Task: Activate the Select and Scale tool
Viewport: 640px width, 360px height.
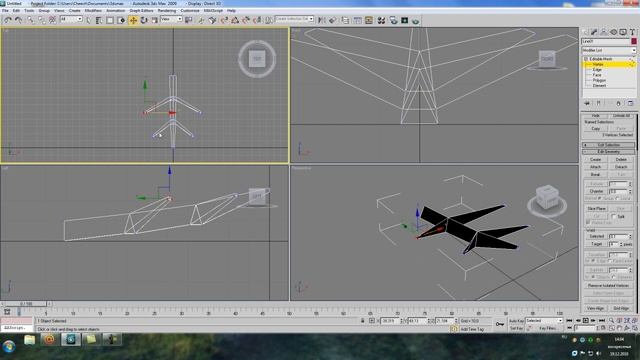Action: pos(154,20)
